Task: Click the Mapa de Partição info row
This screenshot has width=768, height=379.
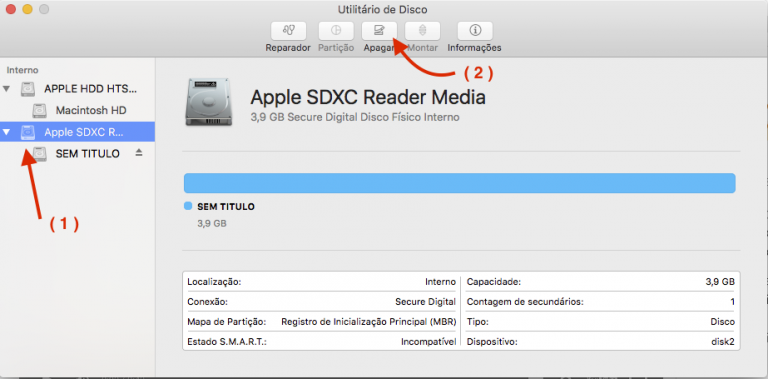Action: tap(321, 322)
